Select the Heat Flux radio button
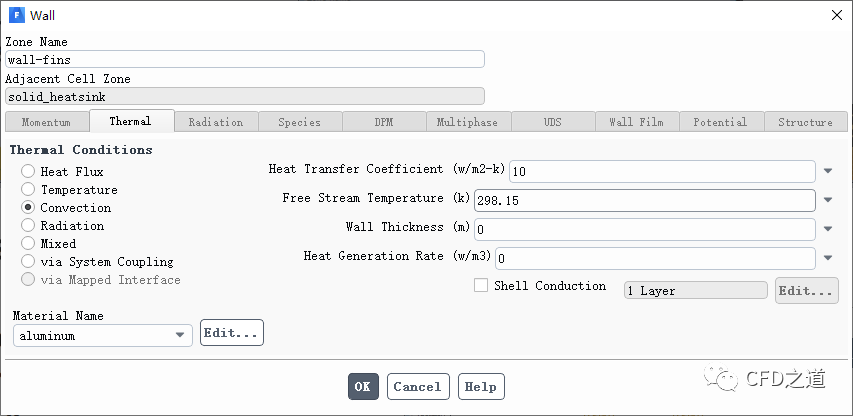The height and width of the screenshot is (416, 853). (29, 172)
